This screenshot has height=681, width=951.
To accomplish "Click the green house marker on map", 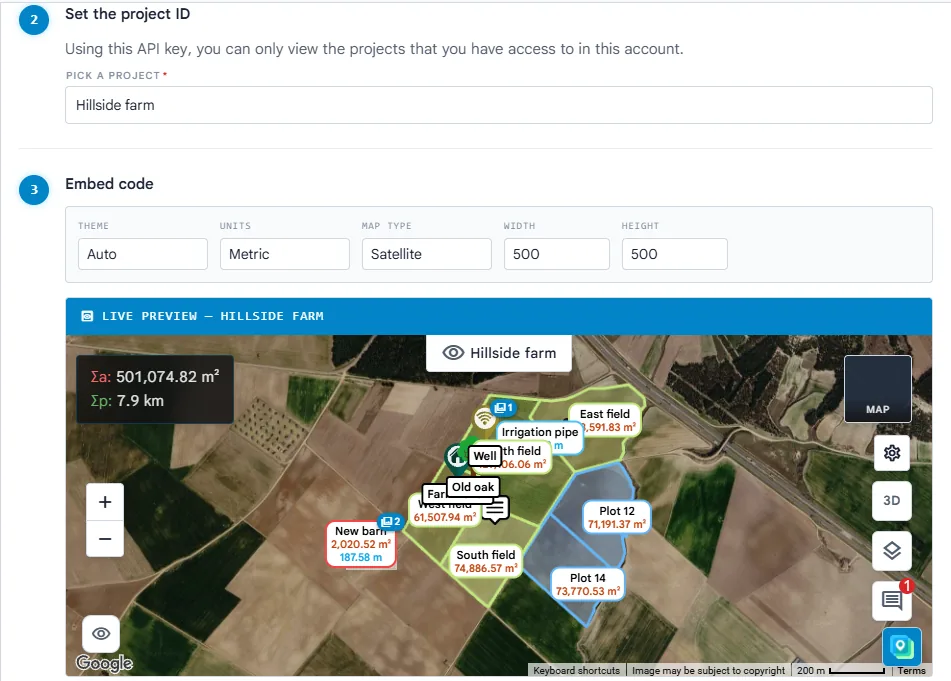I will click(x=456, y=458).
